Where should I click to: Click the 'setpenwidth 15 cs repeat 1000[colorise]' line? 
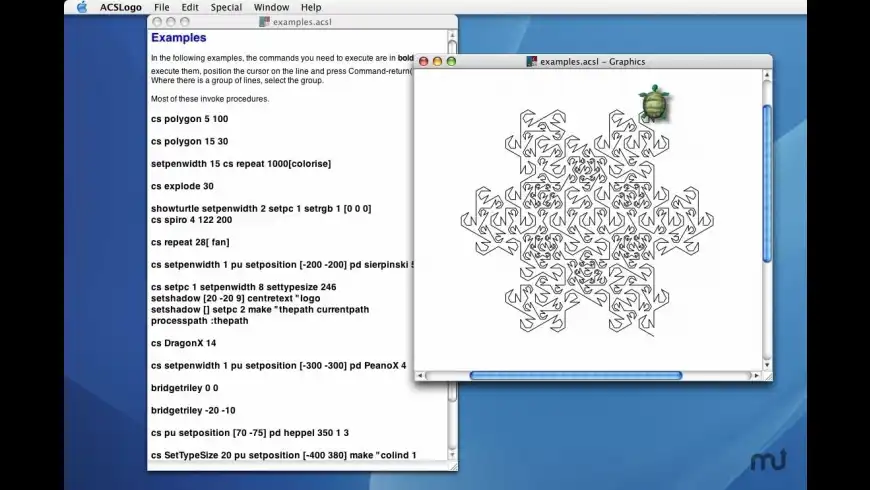click(241, 164)
